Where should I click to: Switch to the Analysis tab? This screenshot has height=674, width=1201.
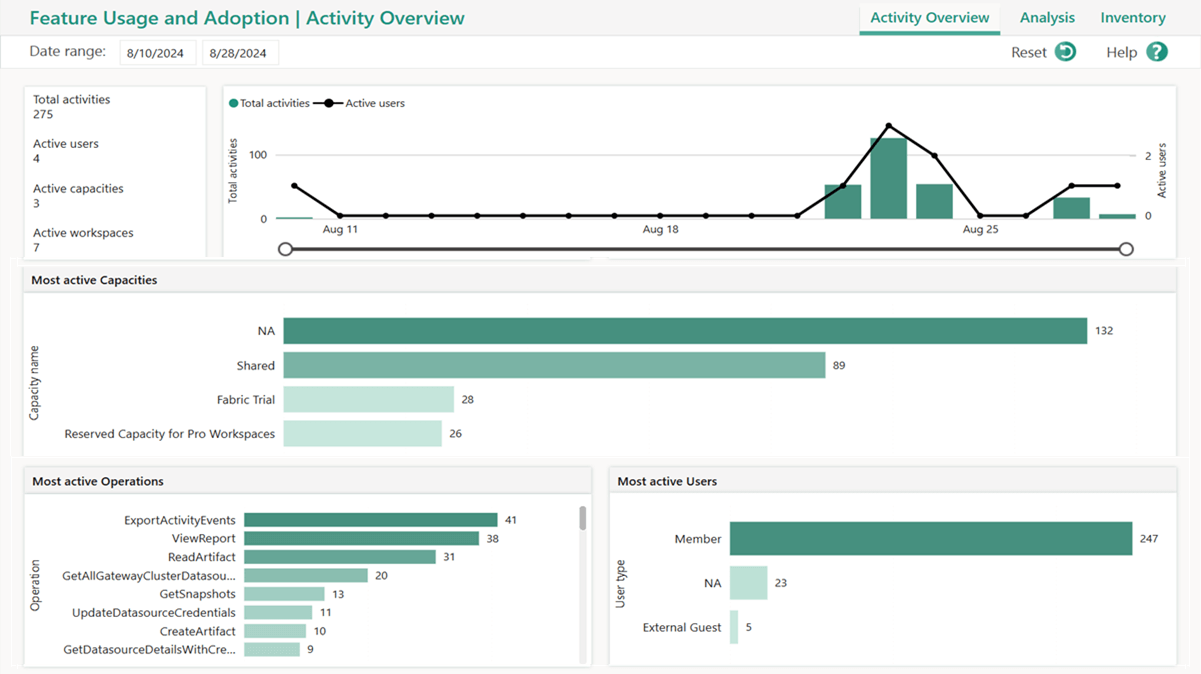click(1047, 17)
